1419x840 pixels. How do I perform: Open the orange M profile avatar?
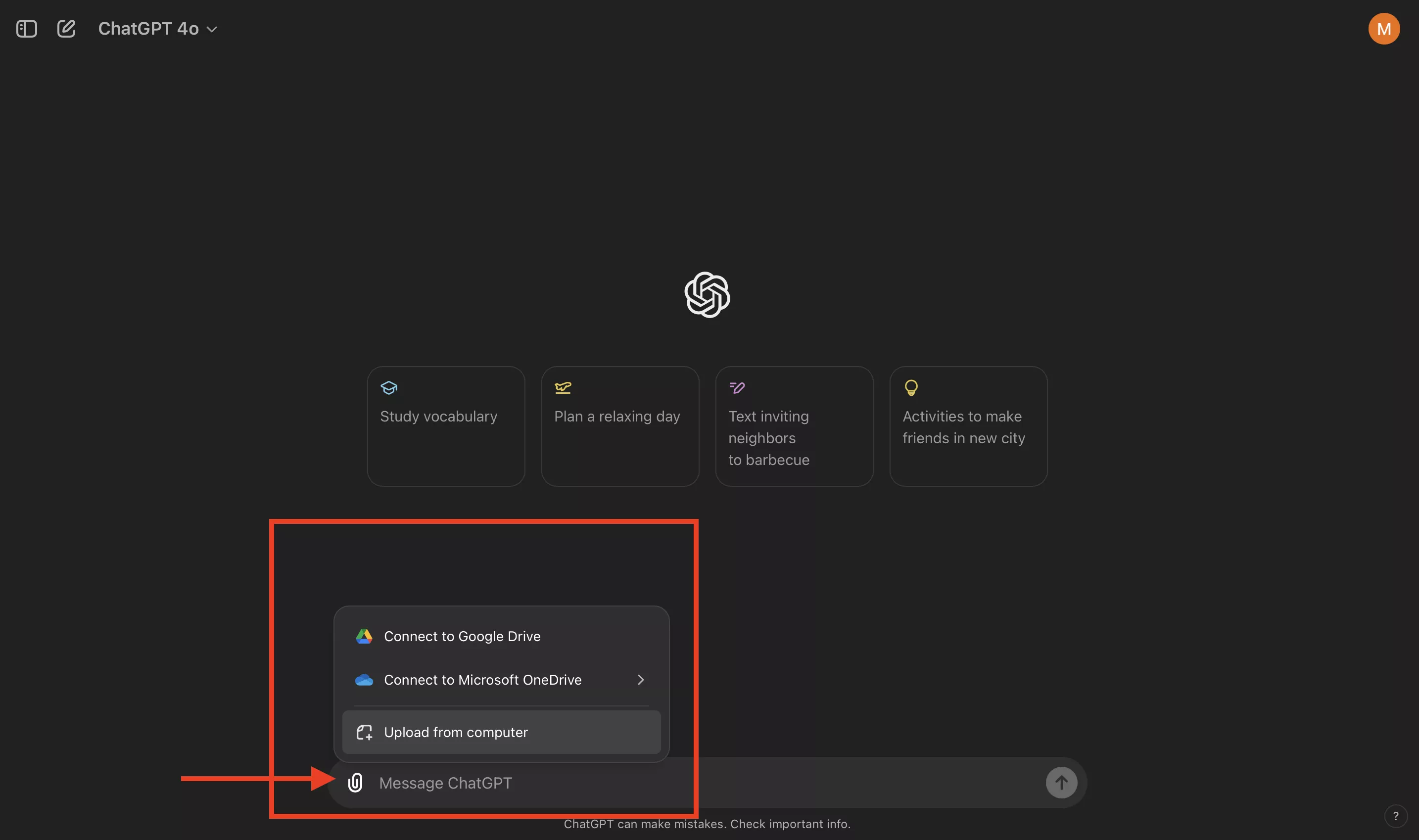tap(1384, 28)
